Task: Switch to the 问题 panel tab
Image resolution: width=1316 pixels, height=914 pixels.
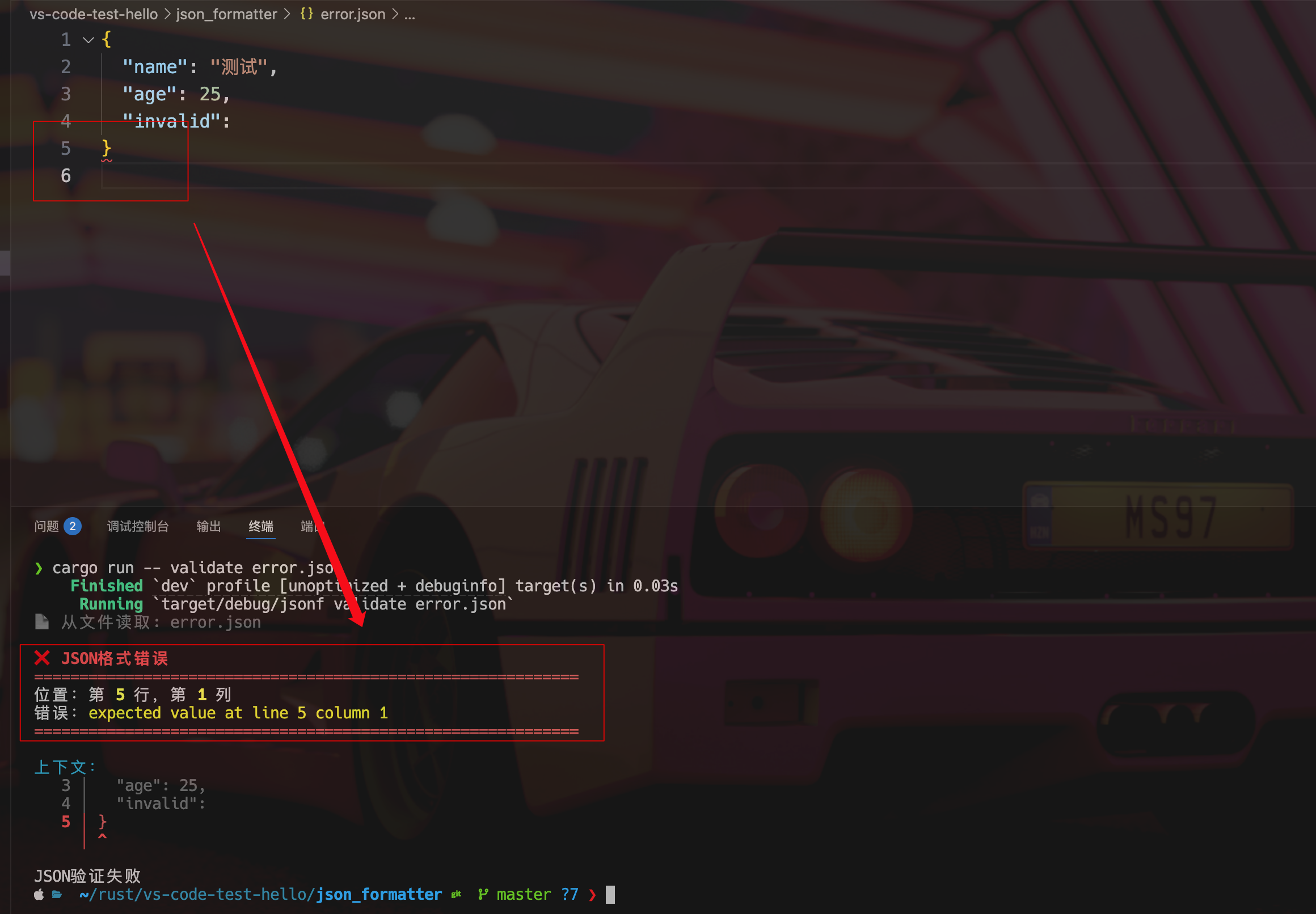Action: 47,526
